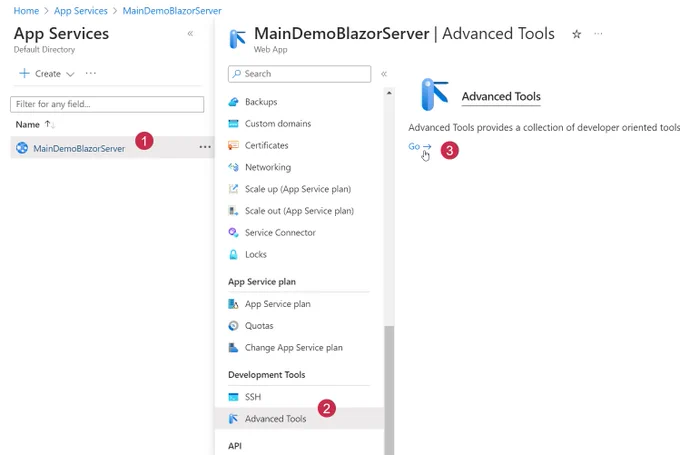Image resolution: width=680 pixels, height=455 pixels.
Task: Open SSH under Development Tools
Action: (253, 397)
